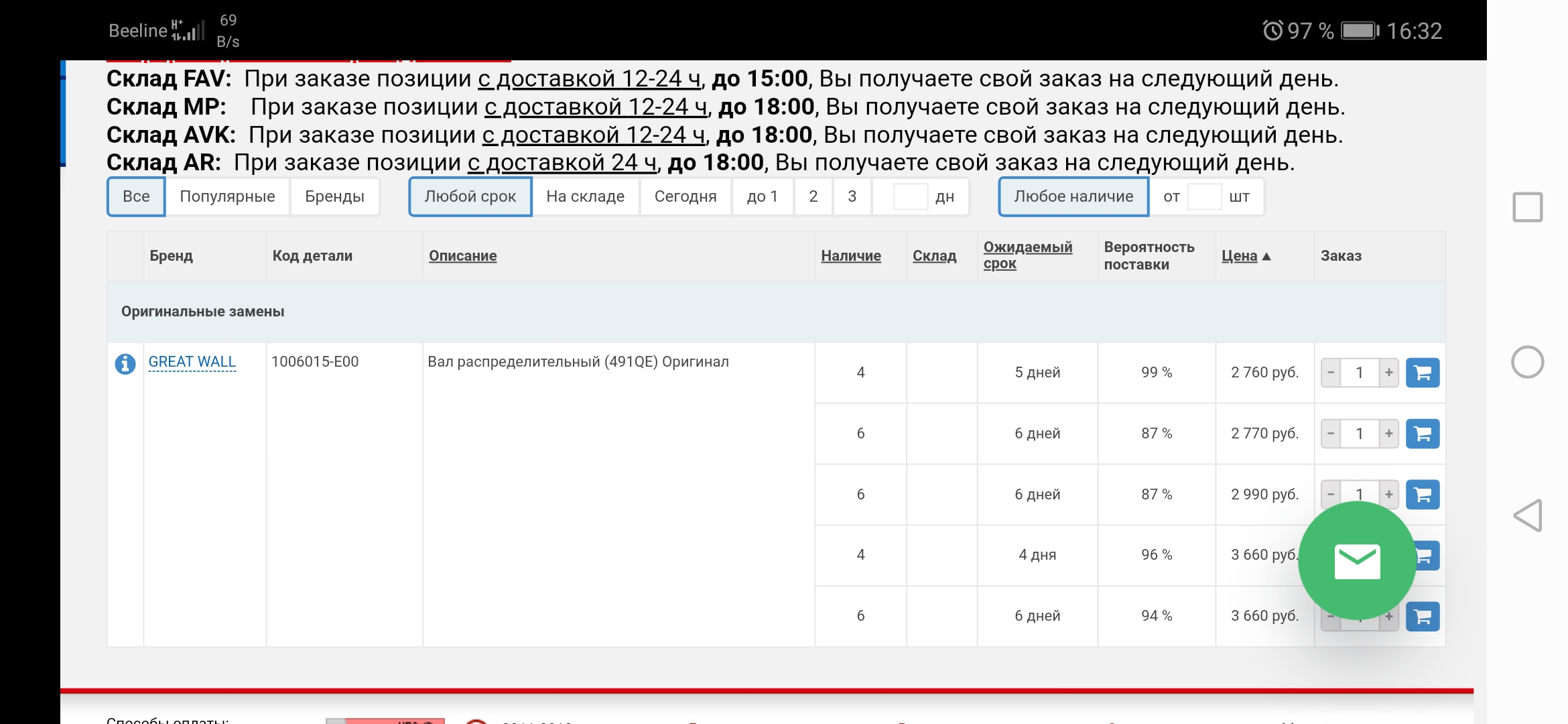Click the 4 дня expected term cell
1568x724 pixels.
coord(1037,555)
